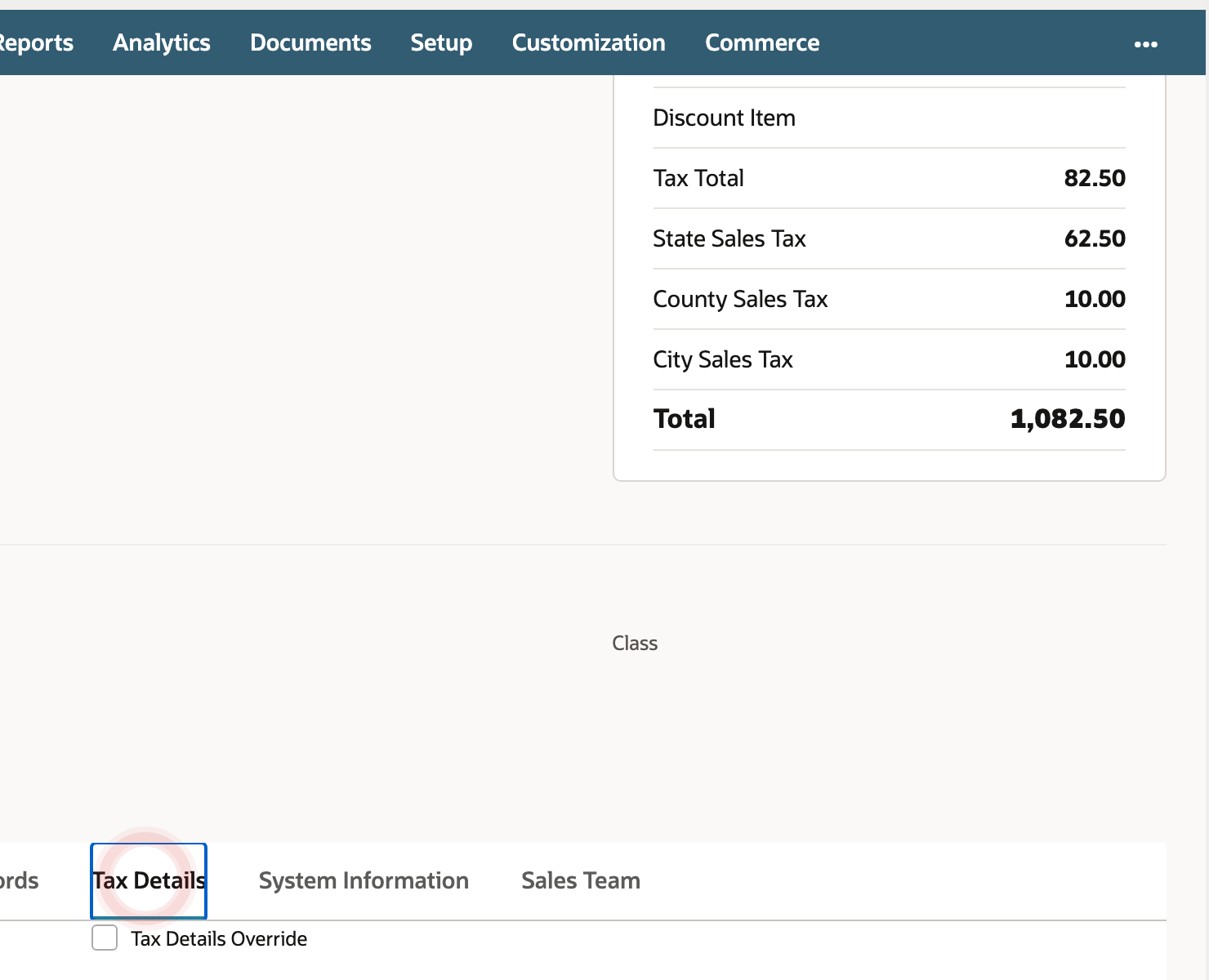Click the City Sales Tax label
Screen dimensions: 1209x980
click(x=723, y=359)
